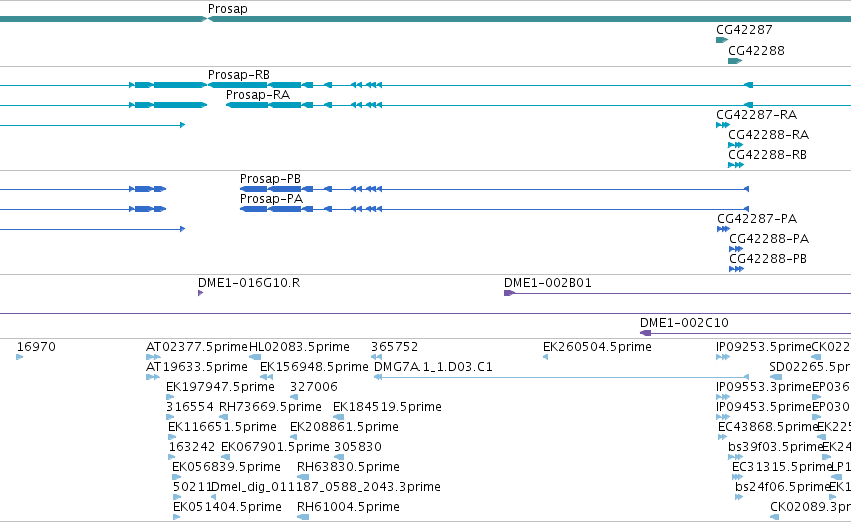
Task: Click the IP09553.3prime EST glyph
Action: (723, 397)
